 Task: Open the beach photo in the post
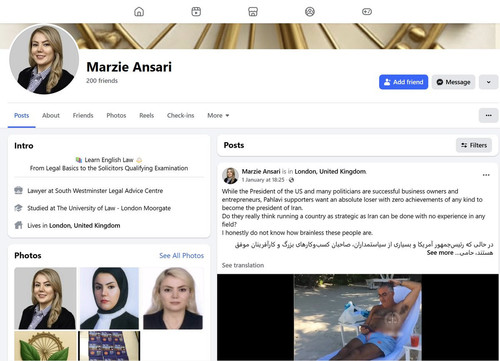[357, 317]
